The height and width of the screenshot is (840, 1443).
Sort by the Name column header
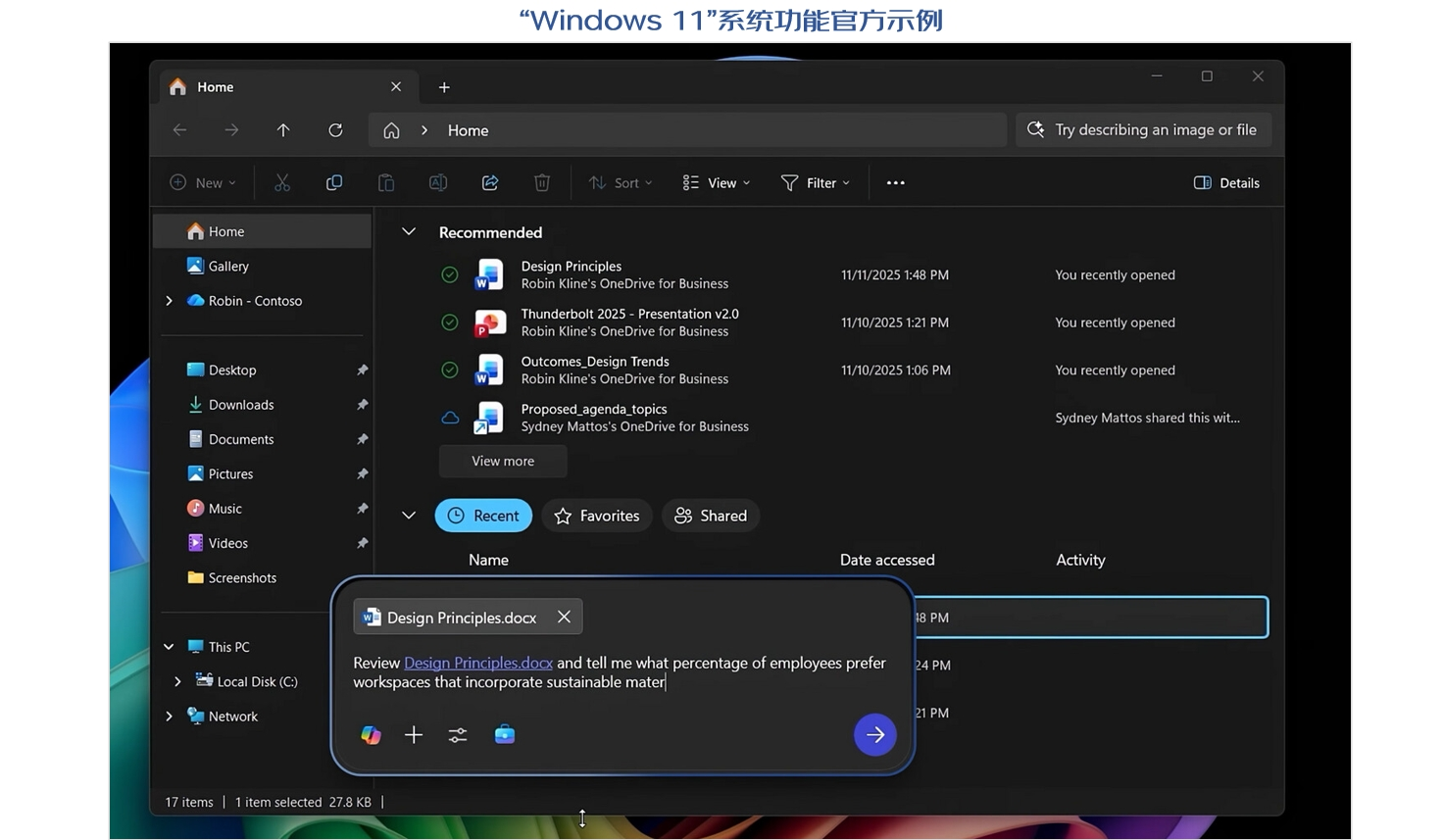pos(488,560)
